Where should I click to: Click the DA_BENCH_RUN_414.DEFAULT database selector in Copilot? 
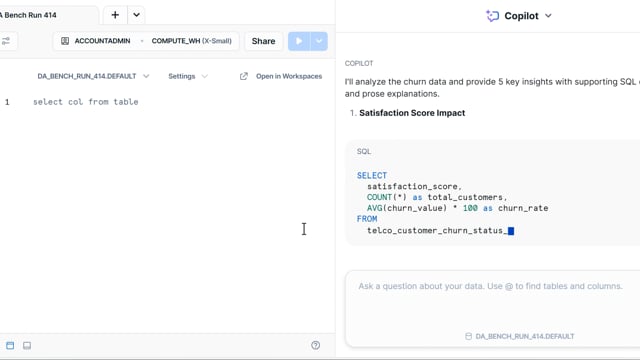[520, 336]
